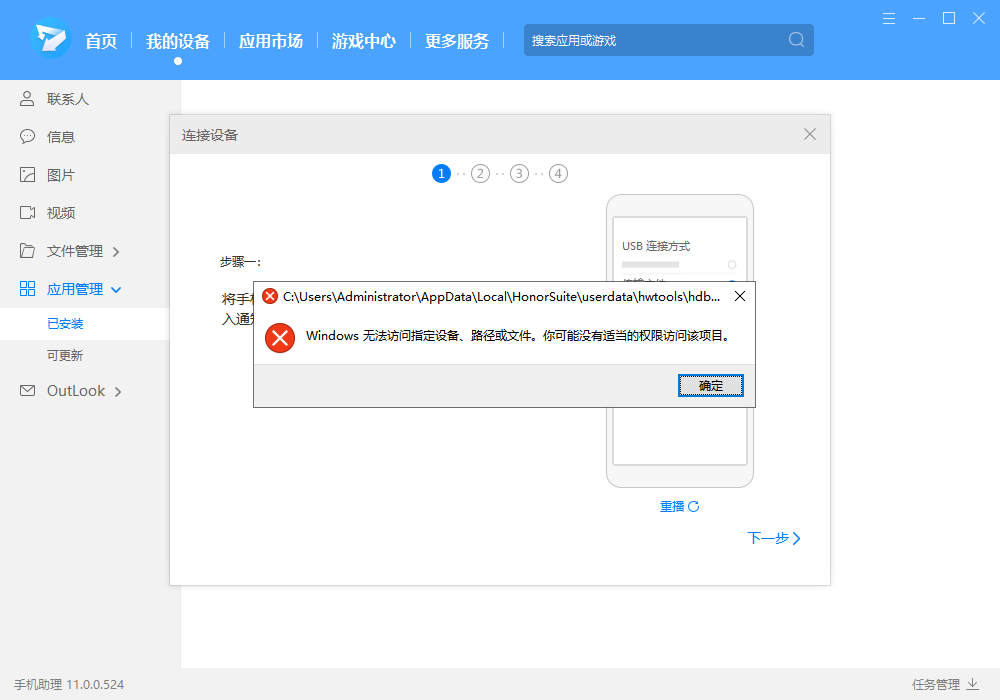Click the error message text
The width and height of the screenshot is (1000, 700).
[518, 336]
